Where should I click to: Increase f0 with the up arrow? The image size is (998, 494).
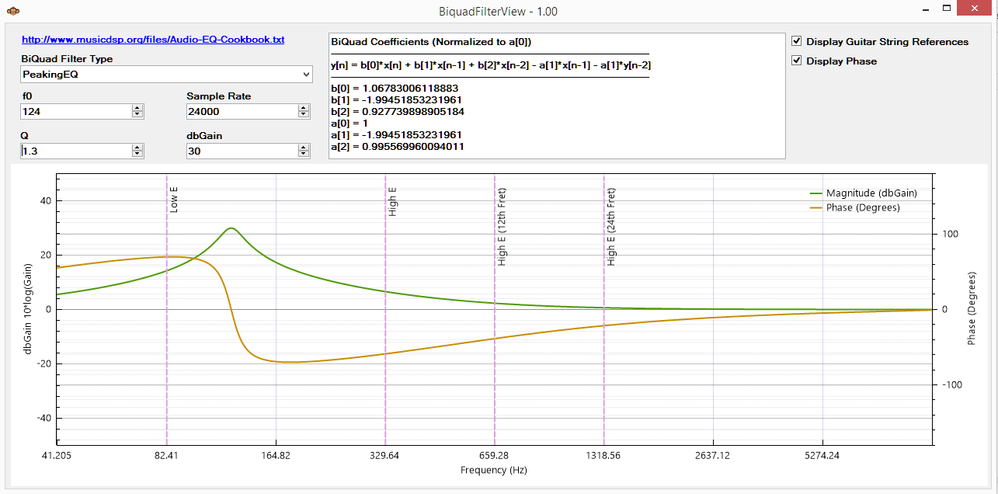click(x=137, y=108)
